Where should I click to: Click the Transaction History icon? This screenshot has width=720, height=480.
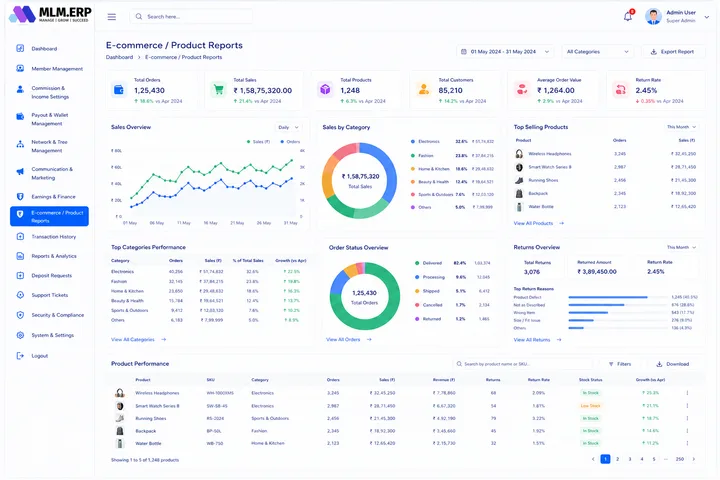(20, 237)
